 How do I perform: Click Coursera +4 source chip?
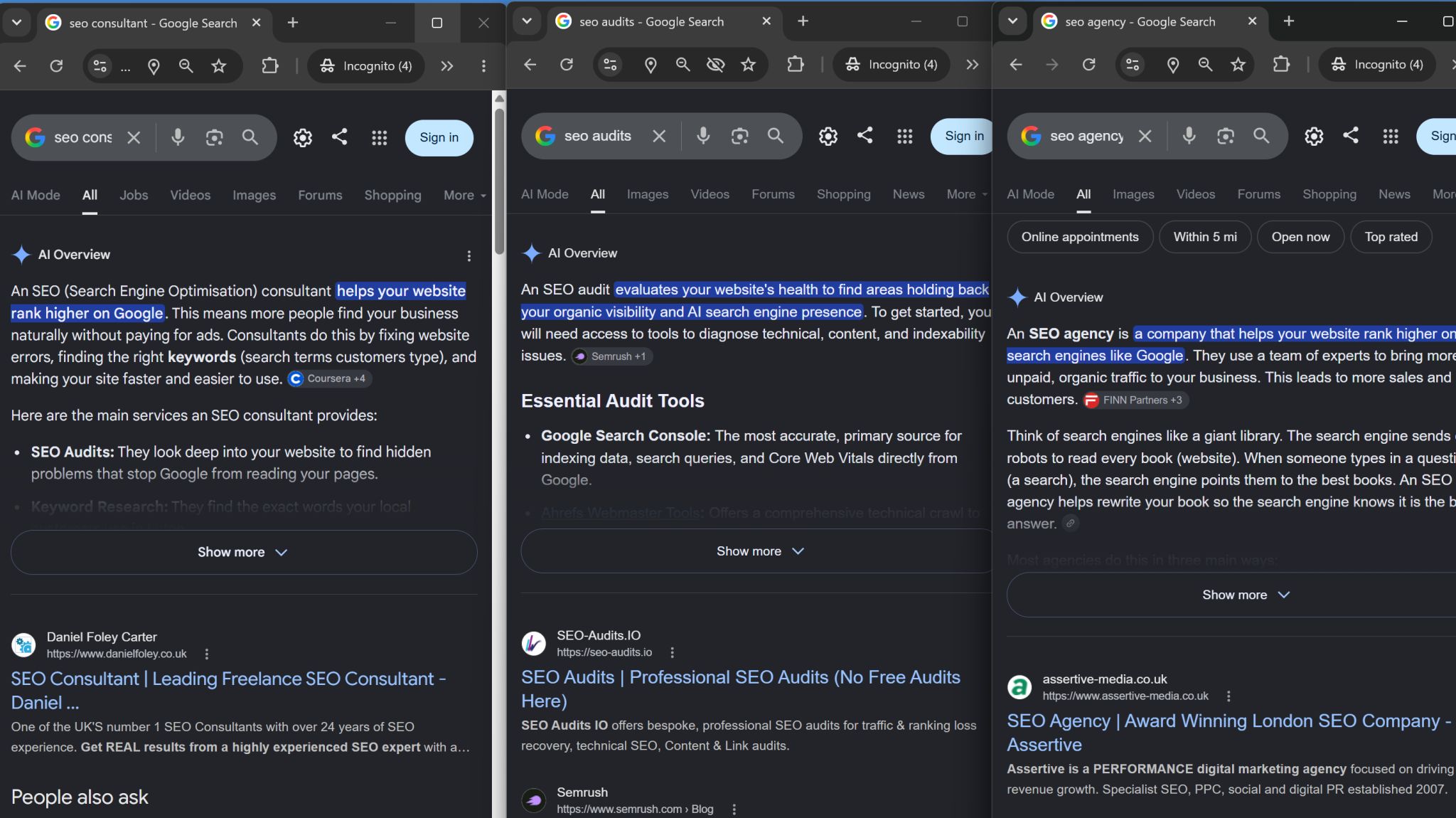[x=329, y=378]
